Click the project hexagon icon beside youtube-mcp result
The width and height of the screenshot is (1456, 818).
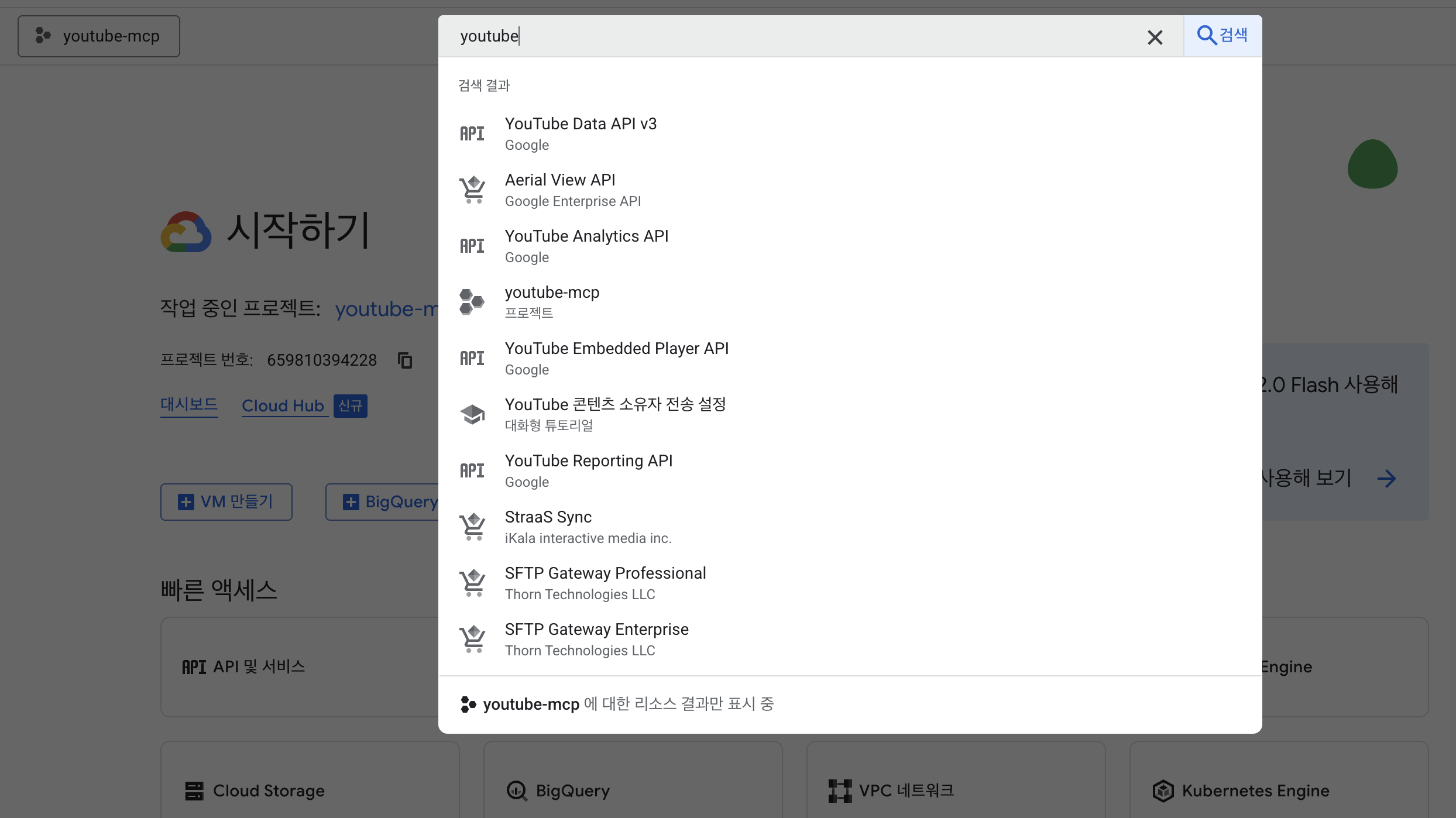click(x=472, y=302)
